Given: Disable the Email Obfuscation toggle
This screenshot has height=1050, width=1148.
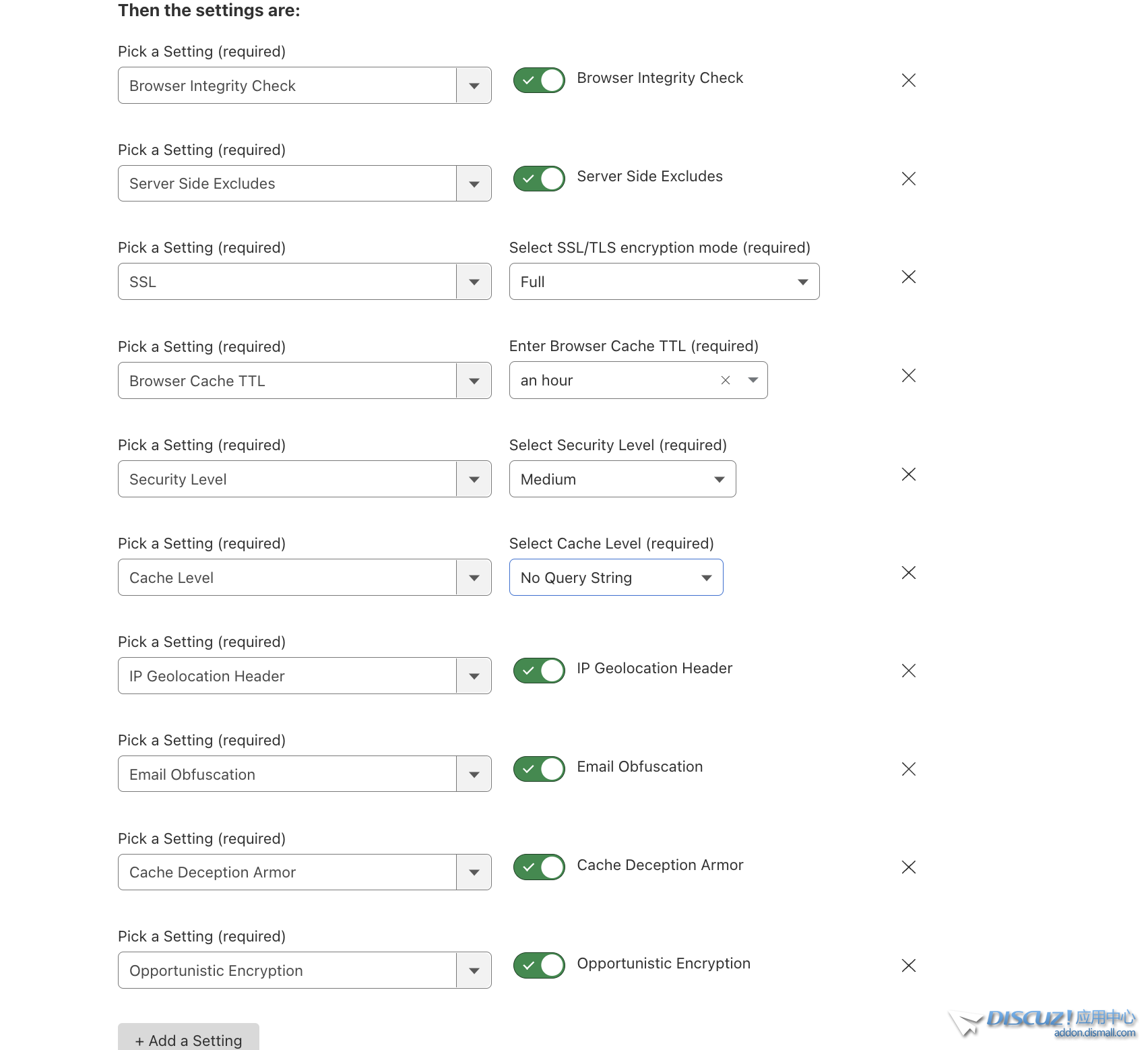Looking at the screenshot, I should point(539,769).
